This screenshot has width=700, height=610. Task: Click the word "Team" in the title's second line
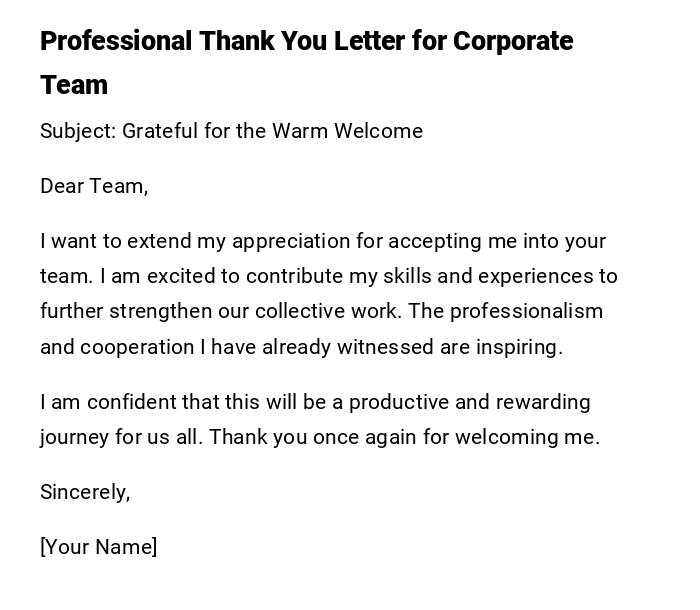[x=74, y=85]
